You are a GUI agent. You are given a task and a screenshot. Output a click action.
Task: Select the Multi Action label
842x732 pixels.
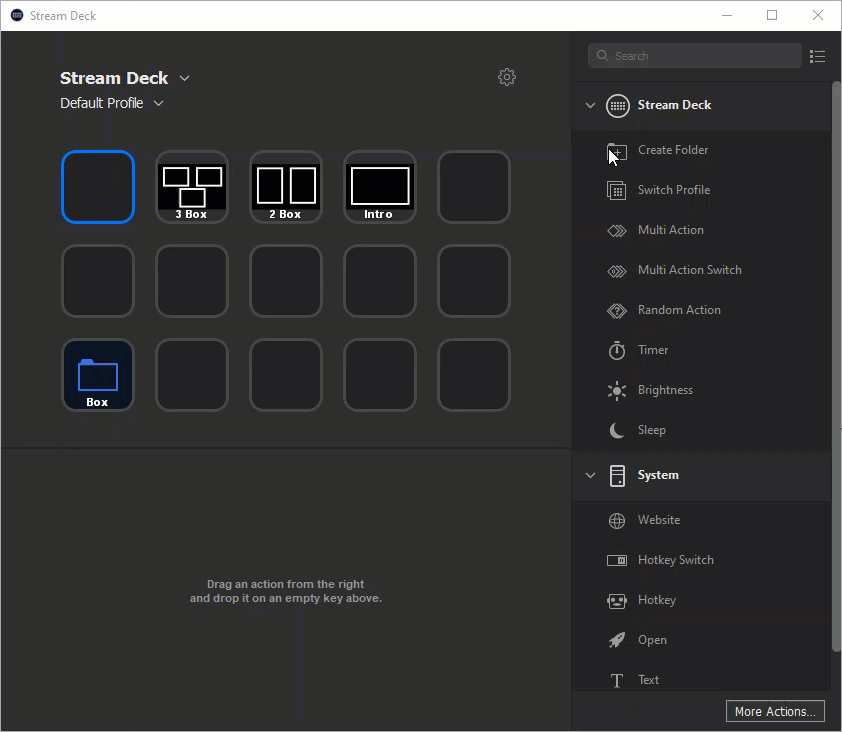pos(671,230)
